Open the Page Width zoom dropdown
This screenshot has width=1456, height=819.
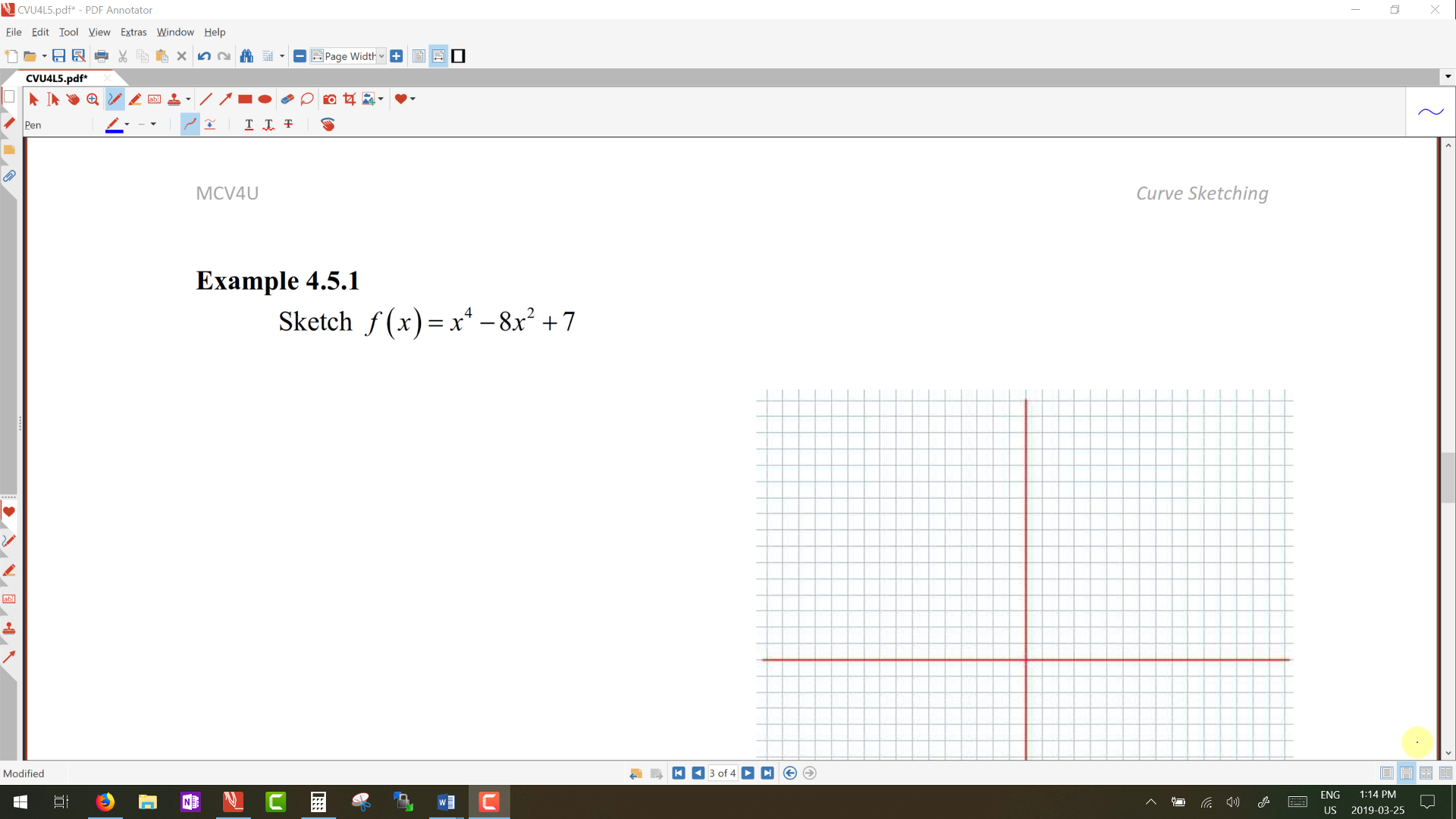[x=381, y=56]
